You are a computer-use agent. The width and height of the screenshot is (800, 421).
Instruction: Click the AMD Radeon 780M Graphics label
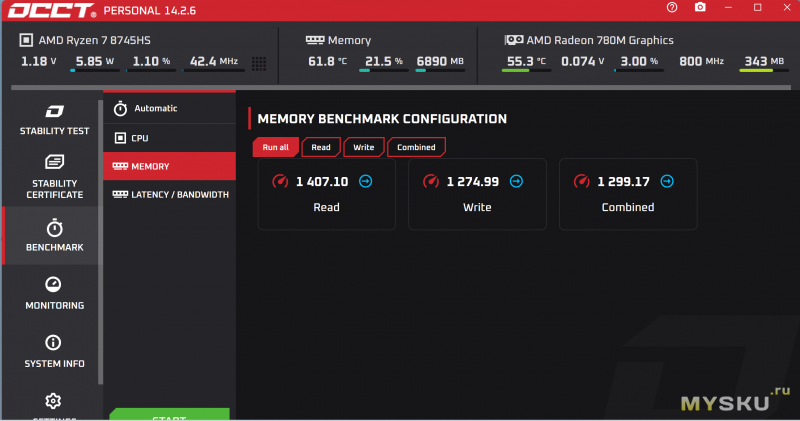[x=600, y=40]
